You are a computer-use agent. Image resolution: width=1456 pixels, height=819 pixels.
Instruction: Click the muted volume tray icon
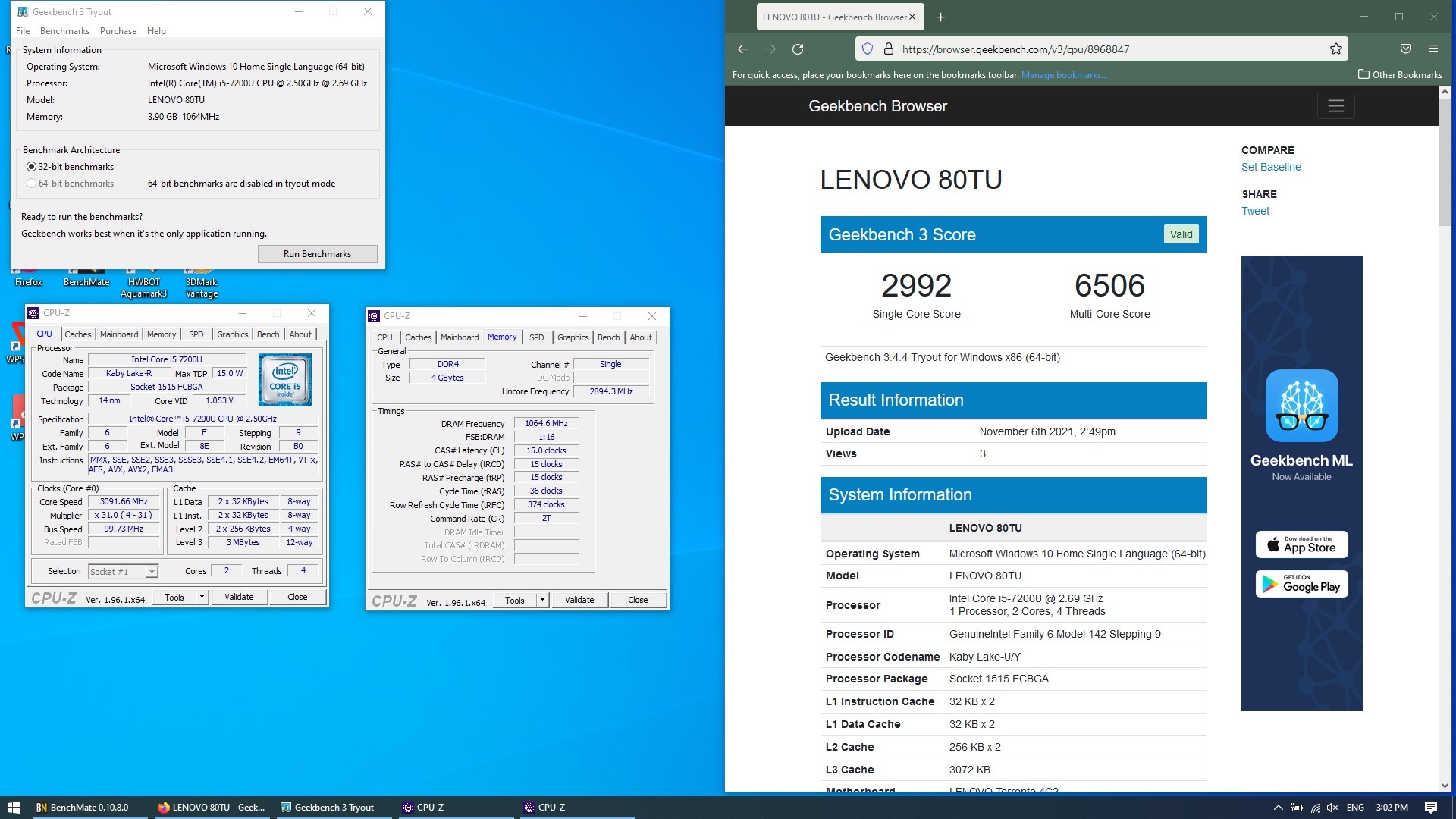(1332, 808)
